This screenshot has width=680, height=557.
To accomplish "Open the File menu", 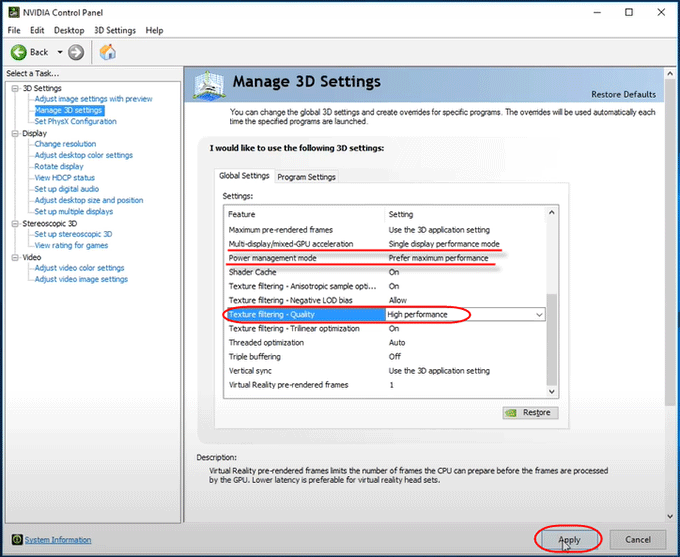I will tap(14, 30).
